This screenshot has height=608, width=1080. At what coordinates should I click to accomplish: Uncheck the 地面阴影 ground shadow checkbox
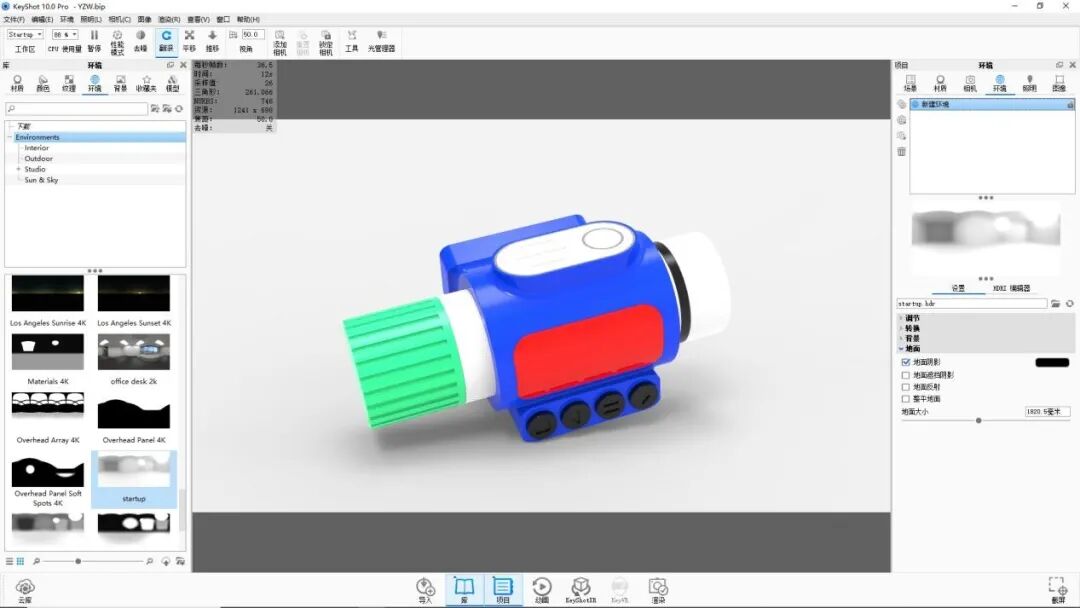906,362
